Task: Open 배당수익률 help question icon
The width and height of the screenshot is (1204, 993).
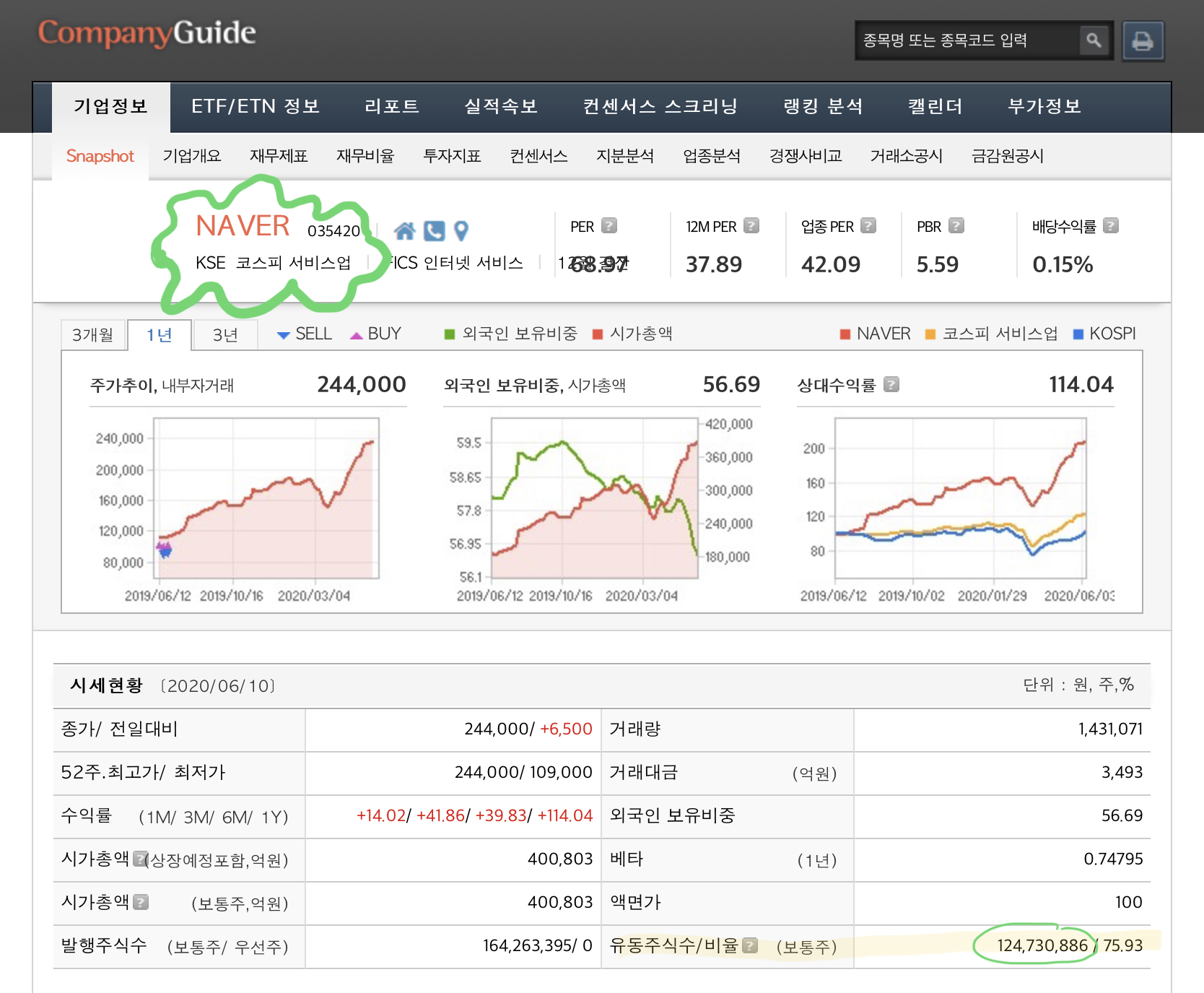Action: [1111, 226]
